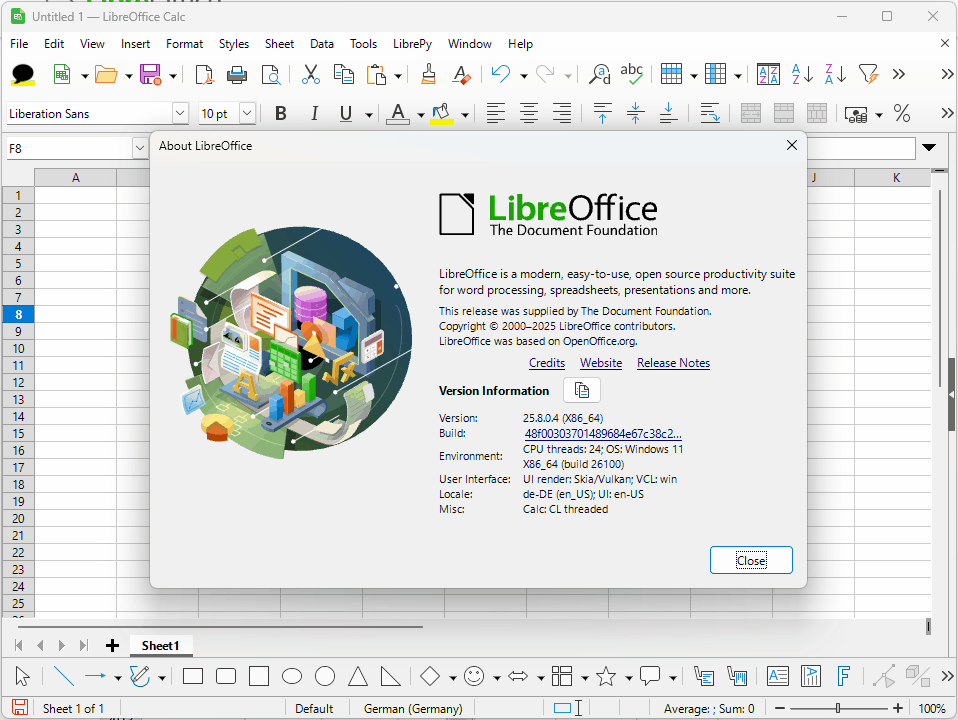Screen dimensions: 958x720
Task: Select the Isosceles Triangle shape tool
Action: coord(358,676)
